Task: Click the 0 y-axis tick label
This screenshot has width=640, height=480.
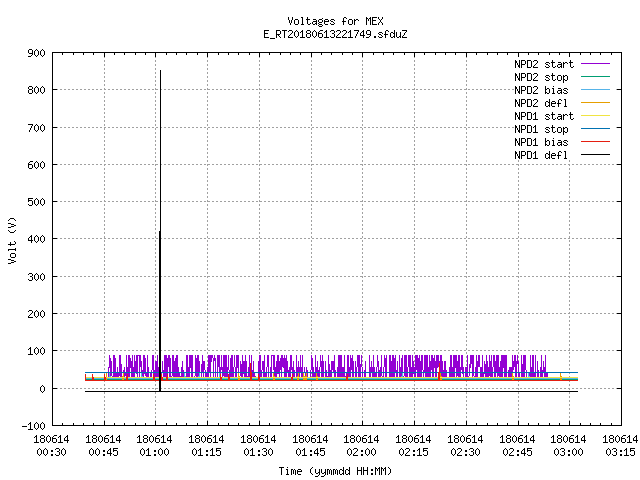Action: pos(42,389)
